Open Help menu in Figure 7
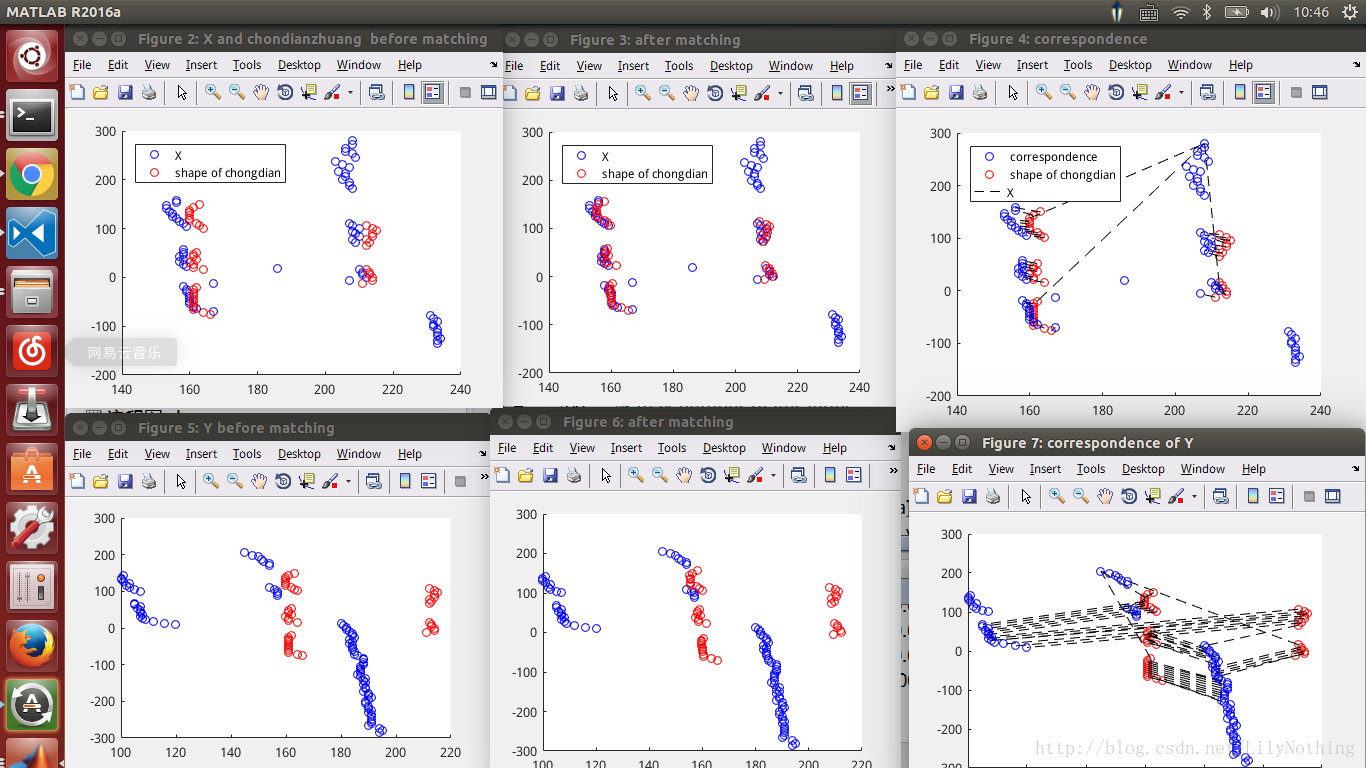The height and width of the screenshot is (768, 1366). coord(1254,468)
